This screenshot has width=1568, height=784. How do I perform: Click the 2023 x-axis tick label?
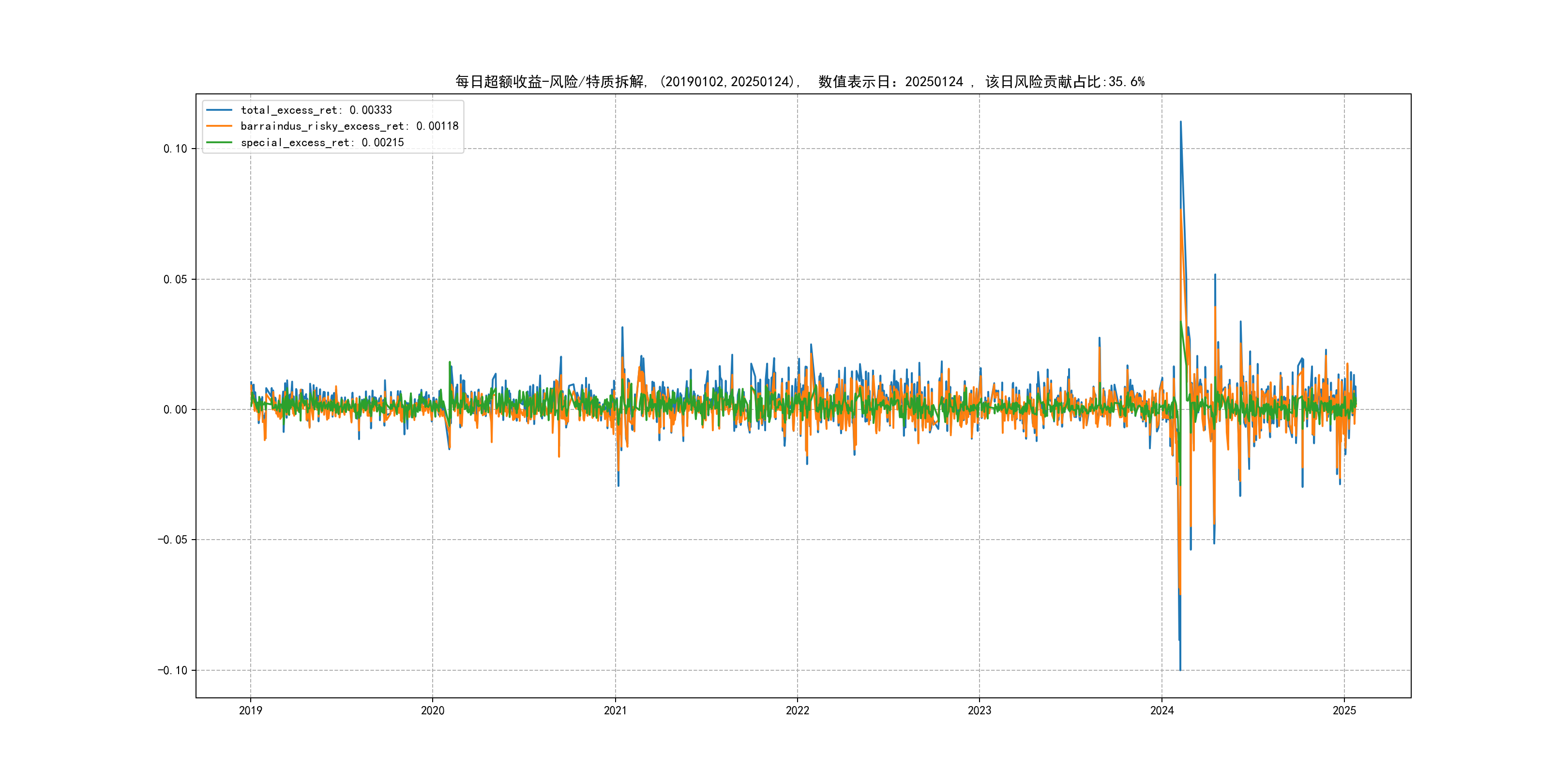tap(980, 710)
